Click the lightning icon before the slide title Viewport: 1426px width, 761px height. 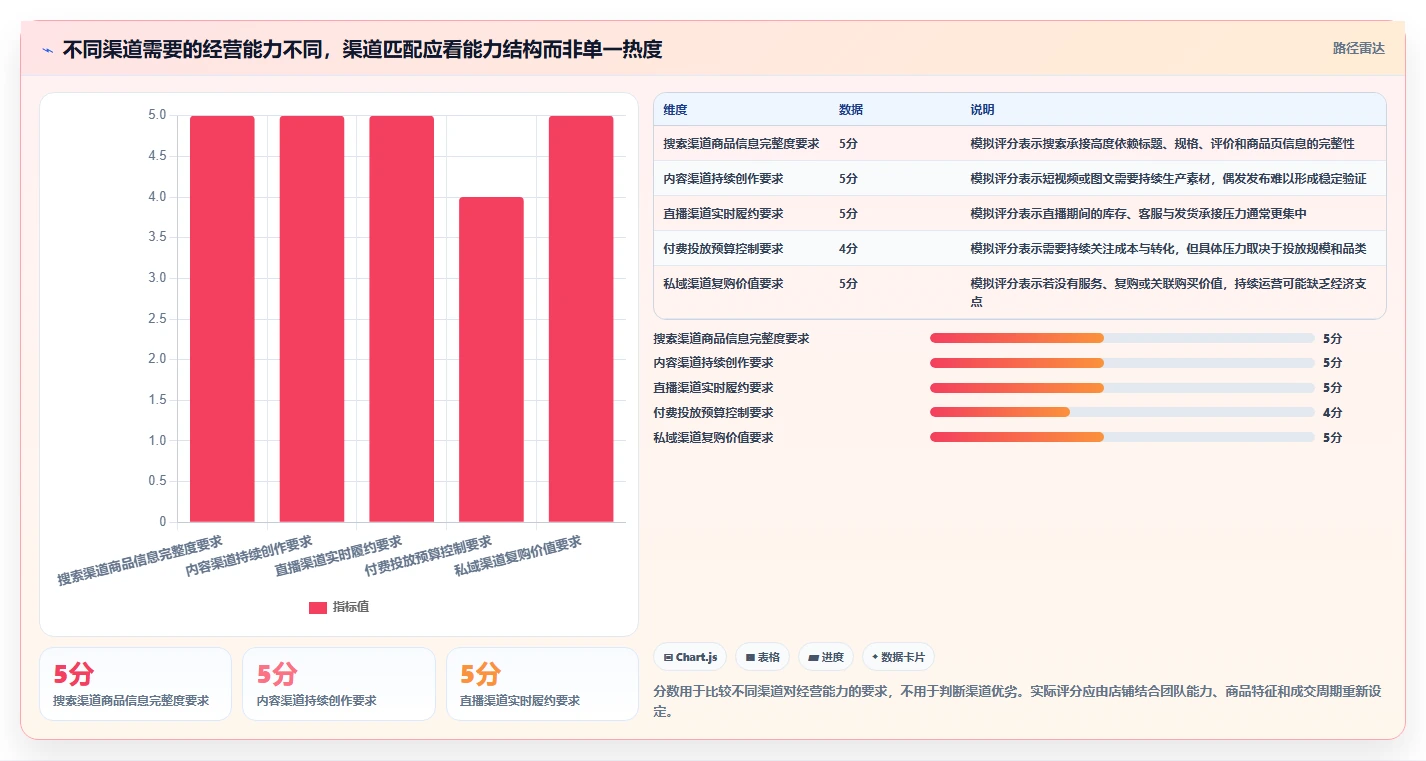pyautogui.click(x=47, y=50)
